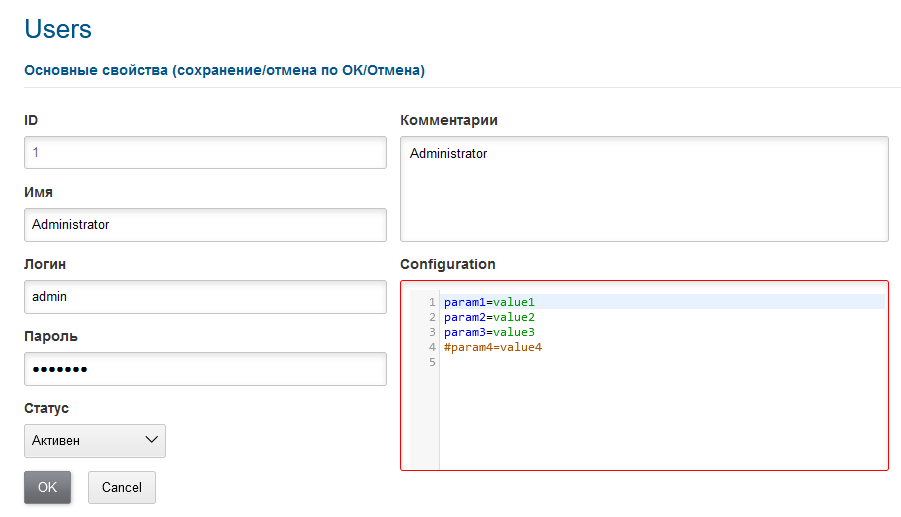
Task: Click empty line 5 in Configuration editor
Action: coord(600,362)
